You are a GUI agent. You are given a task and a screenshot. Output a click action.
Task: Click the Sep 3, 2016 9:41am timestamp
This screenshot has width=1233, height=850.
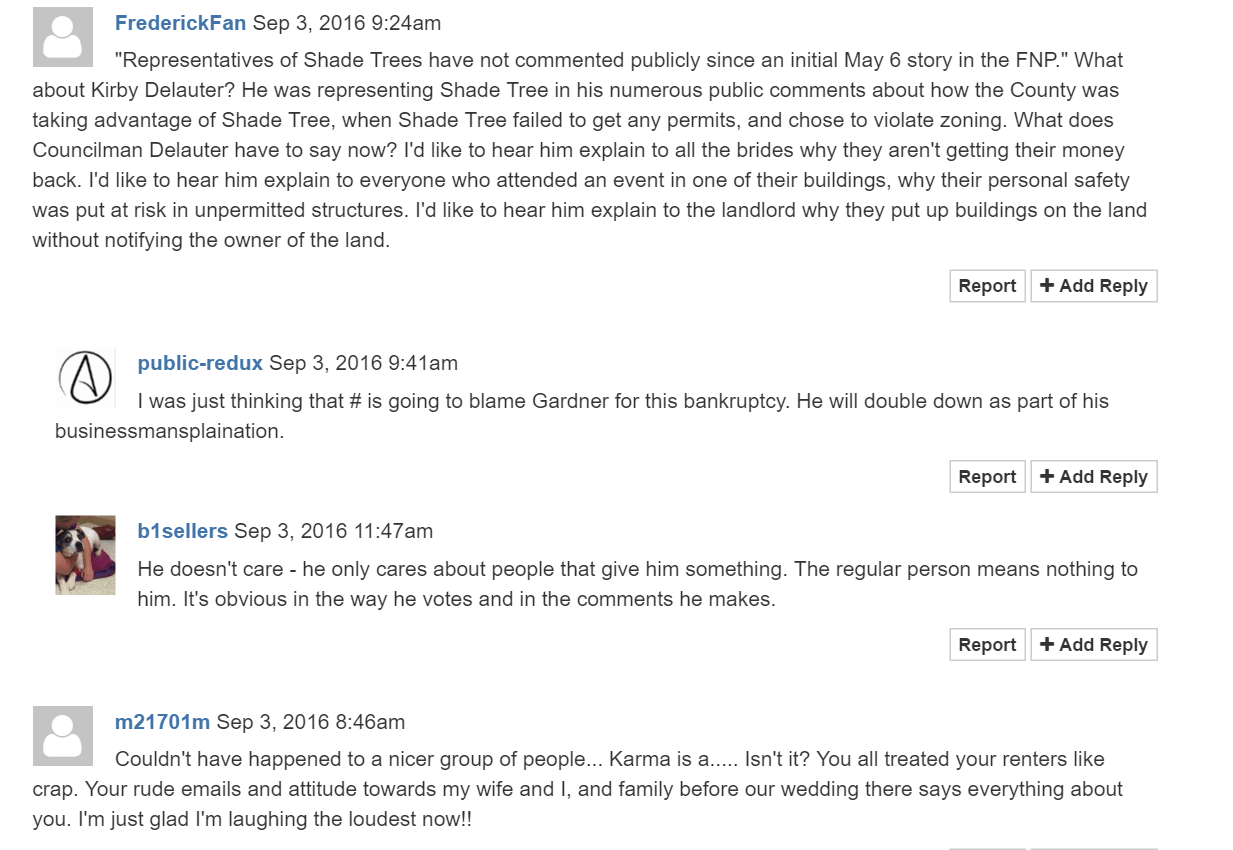pos(363,363)
